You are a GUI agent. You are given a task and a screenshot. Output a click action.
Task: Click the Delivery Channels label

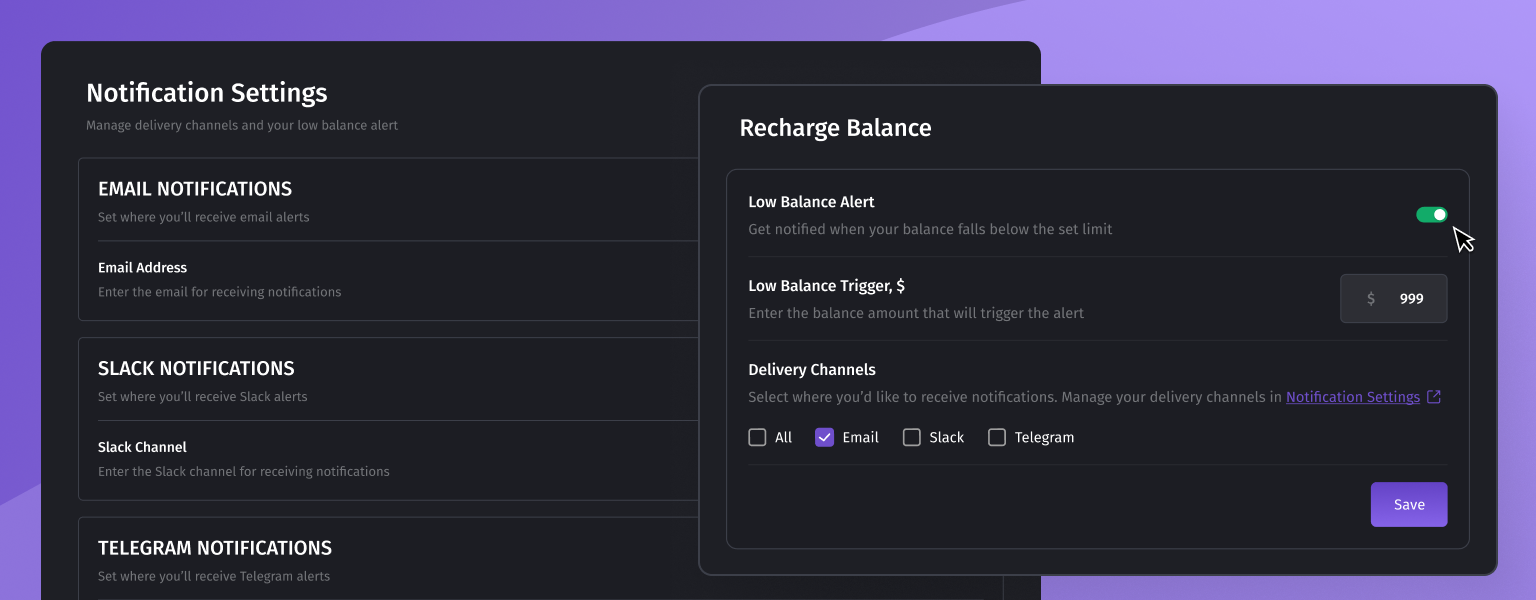click(811, 370)
